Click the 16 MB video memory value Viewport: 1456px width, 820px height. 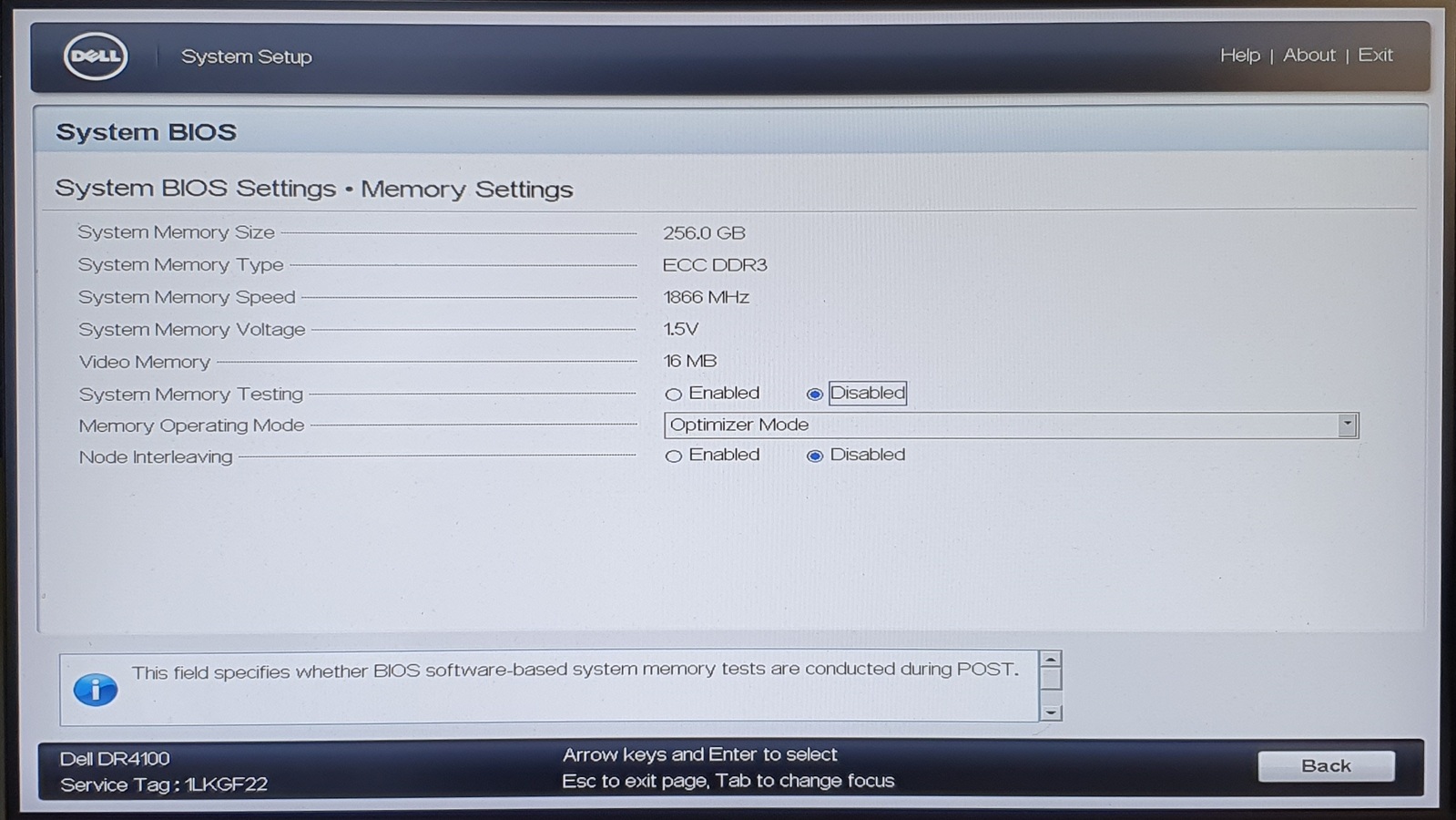click(x=689, y=361)
